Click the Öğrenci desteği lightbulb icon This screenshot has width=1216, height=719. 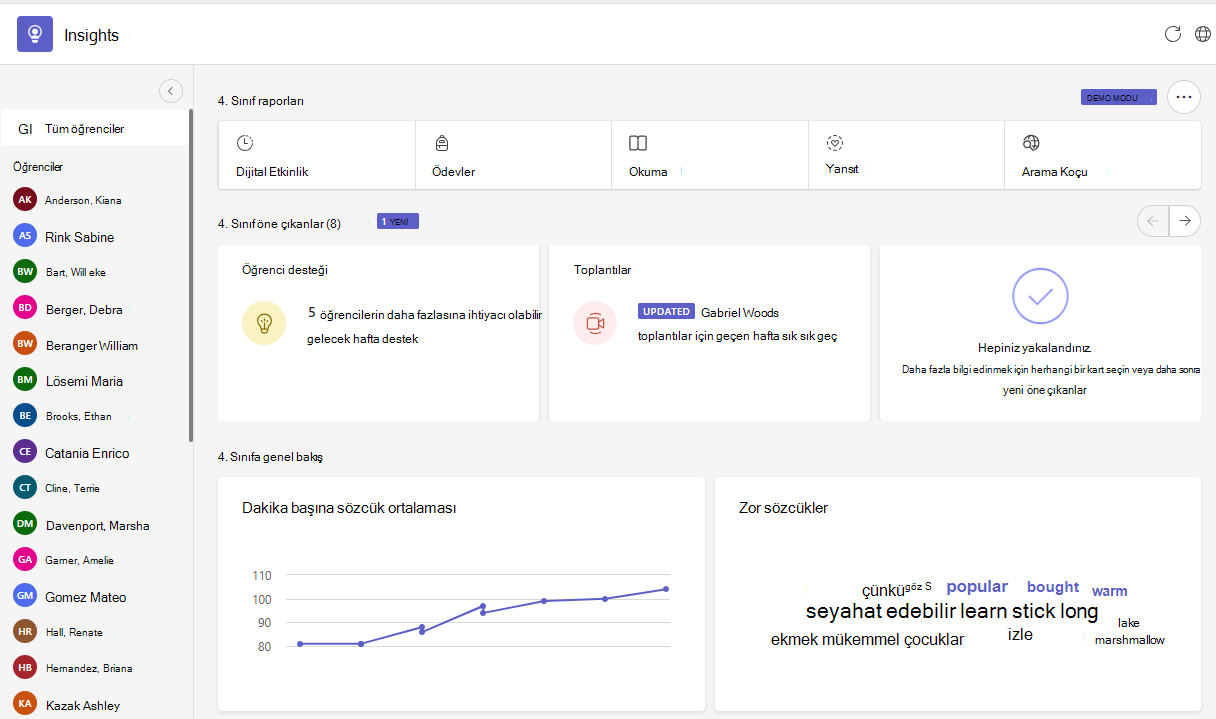tap(264, 323)
